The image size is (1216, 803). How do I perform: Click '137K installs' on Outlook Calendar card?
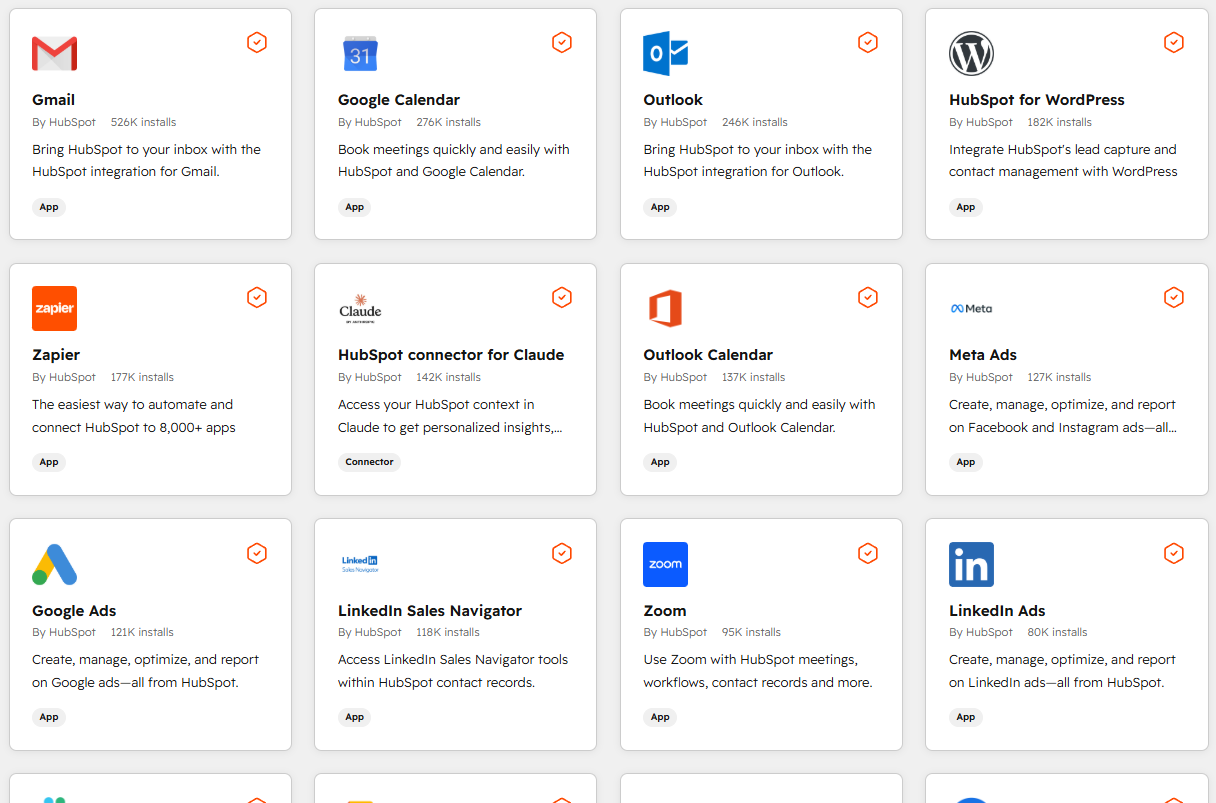[754, 377]
